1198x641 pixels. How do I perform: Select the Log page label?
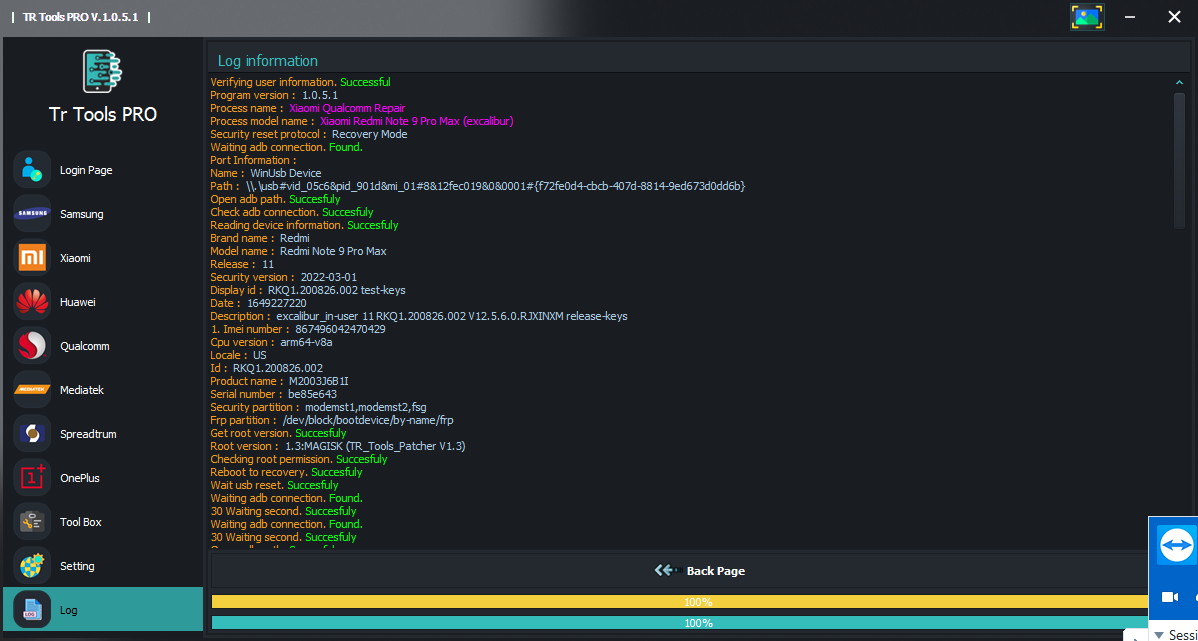click(x=69, y=610)
